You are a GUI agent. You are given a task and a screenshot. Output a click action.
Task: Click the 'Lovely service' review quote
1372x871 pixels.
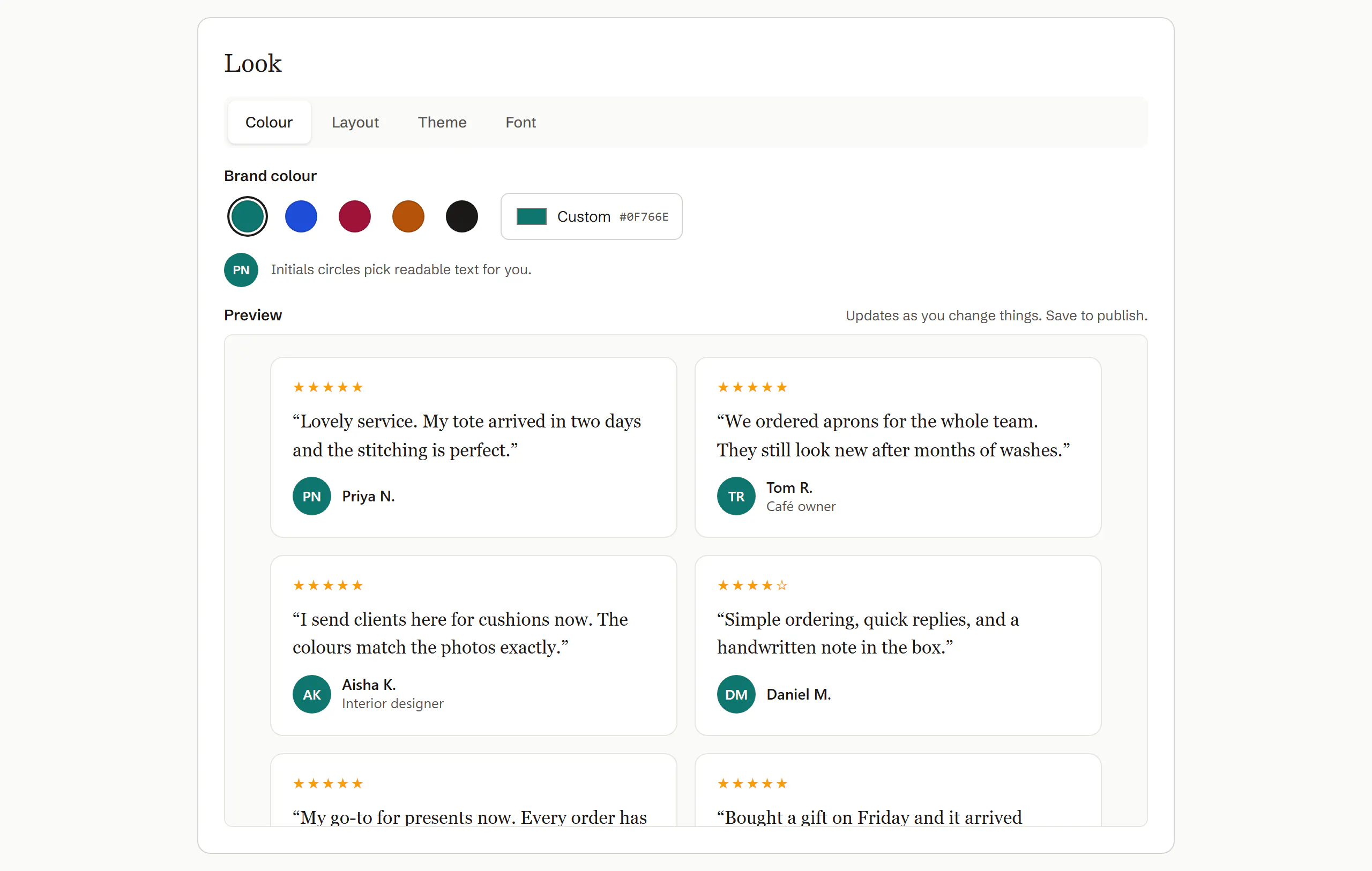click(467, 436)
